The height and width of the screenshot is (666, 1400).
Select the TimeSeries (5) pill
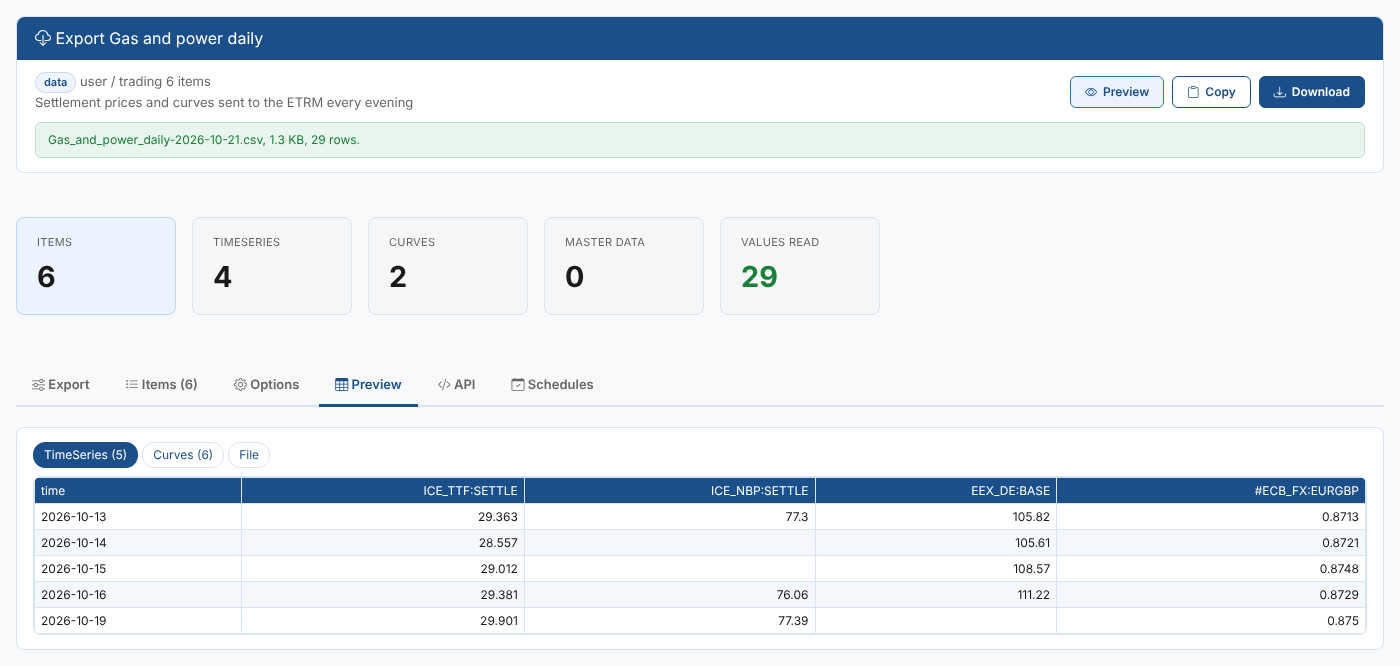[x=85, y=455]
